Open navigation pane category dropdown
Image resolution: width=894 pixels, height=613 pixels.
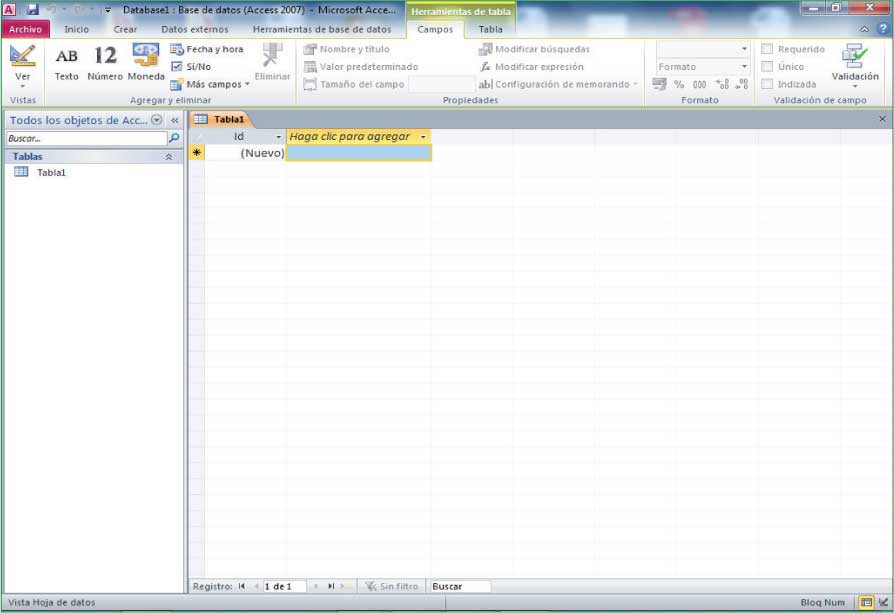[x=156, y=120]
